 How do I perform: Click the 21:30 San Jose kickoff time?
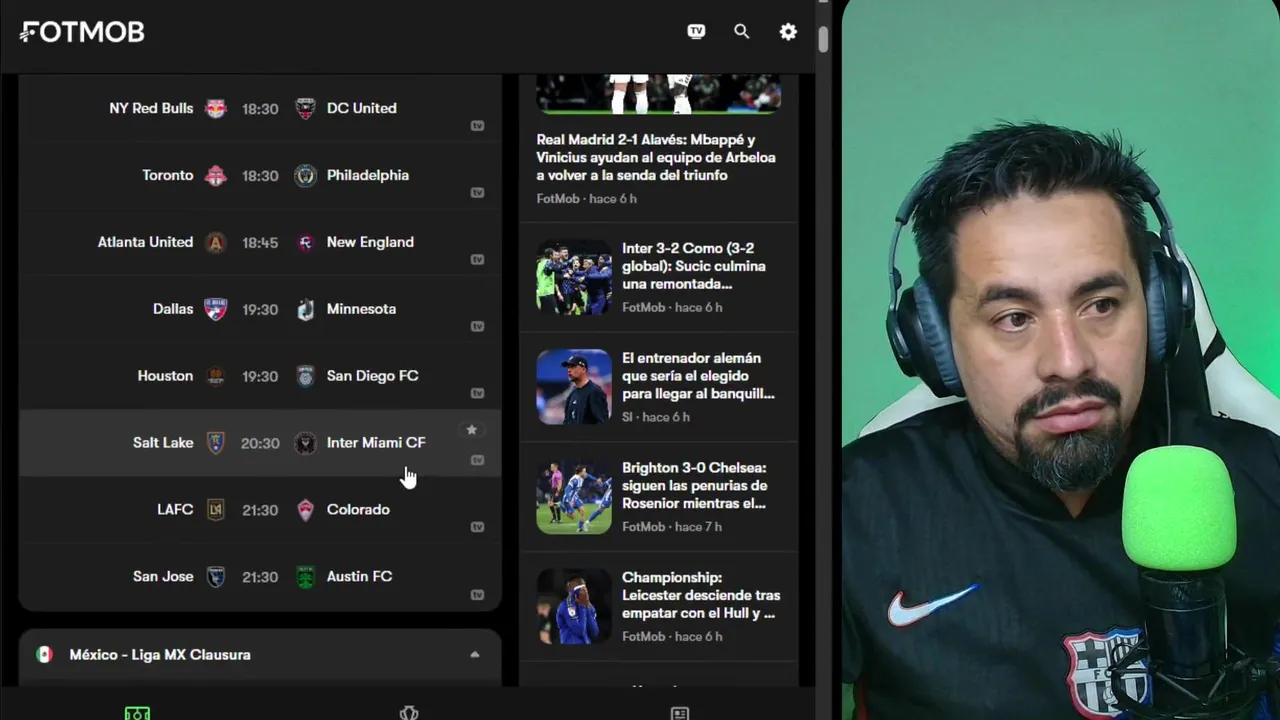pyautogui.click(x=260, y=577)
